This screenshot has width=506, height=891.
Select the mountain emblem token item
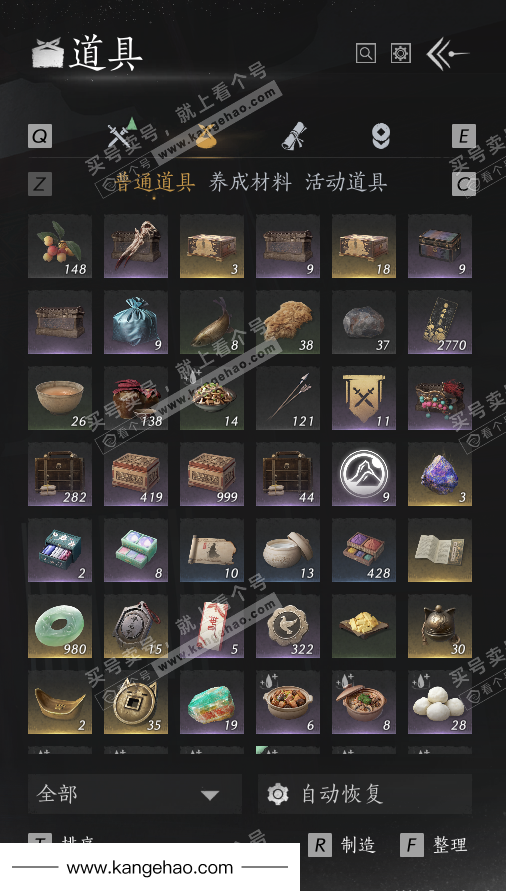pyautogui.click(x=364, y=474)
